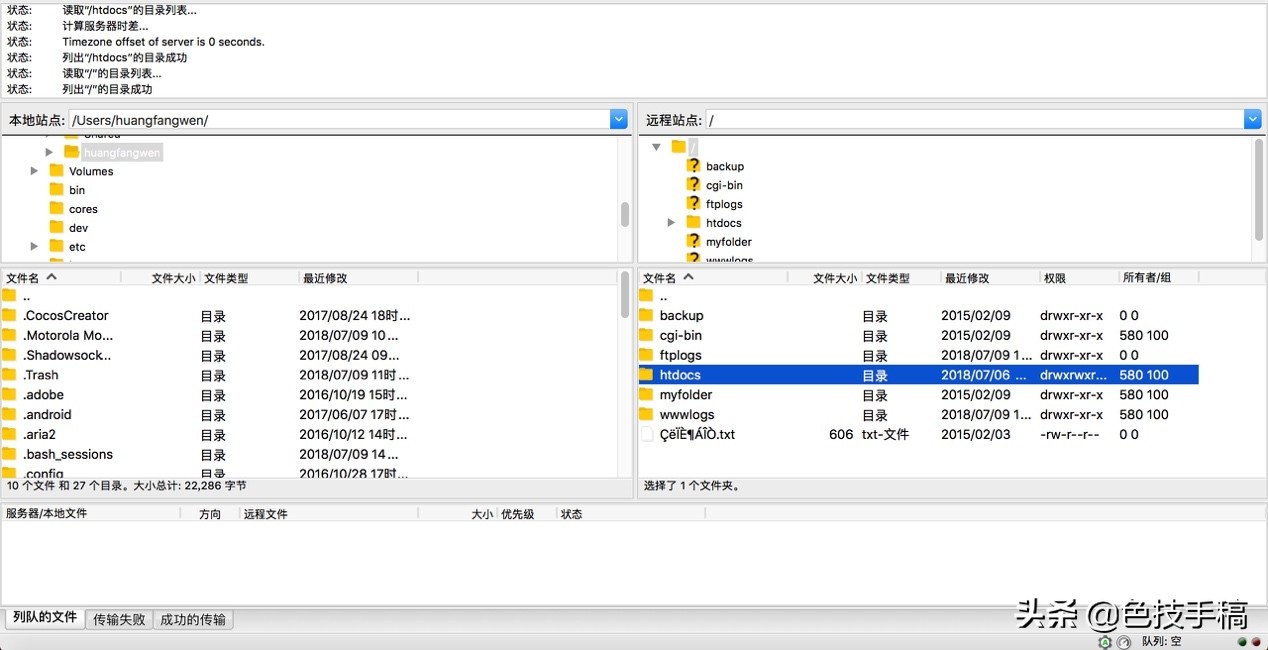The height and width of the screenshot is (650, 1268).
Task: Switch to 列队的文件 tab
Action: click(44, 618)
